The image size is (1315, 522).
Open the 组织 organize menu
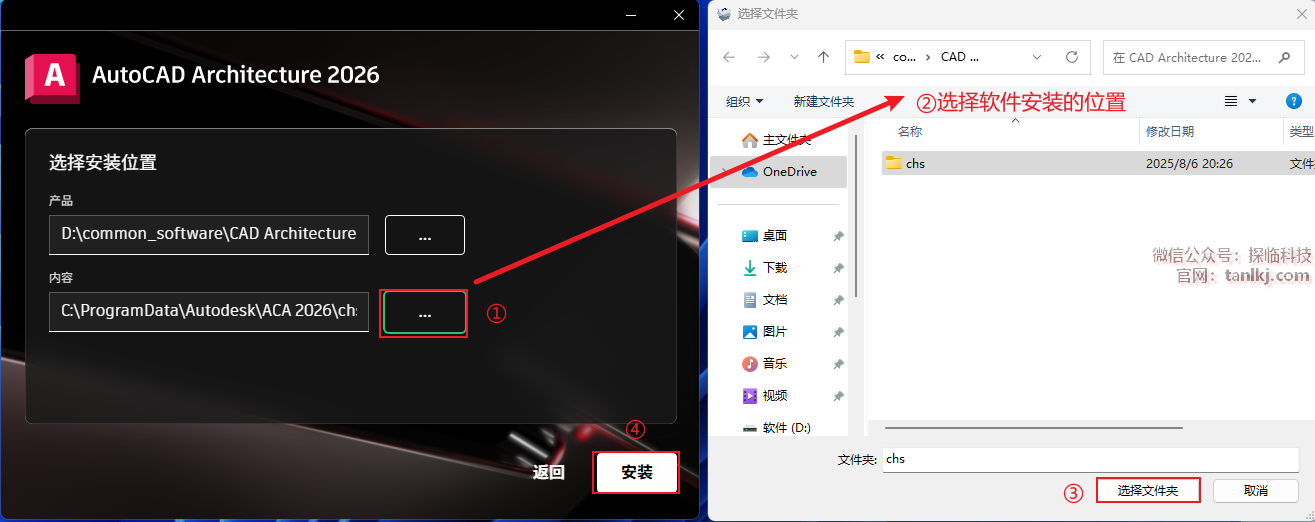(x=744, y=101)
